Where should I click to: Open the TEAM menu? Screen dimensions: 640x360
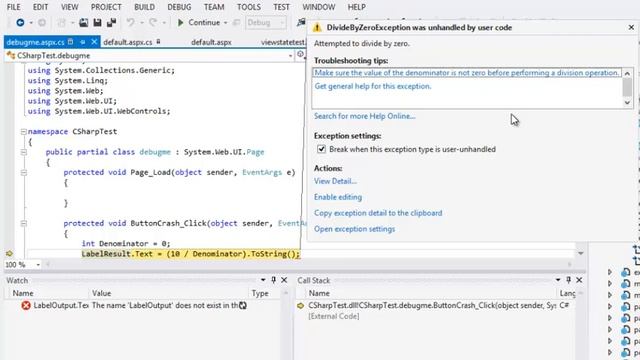[214, 7]
